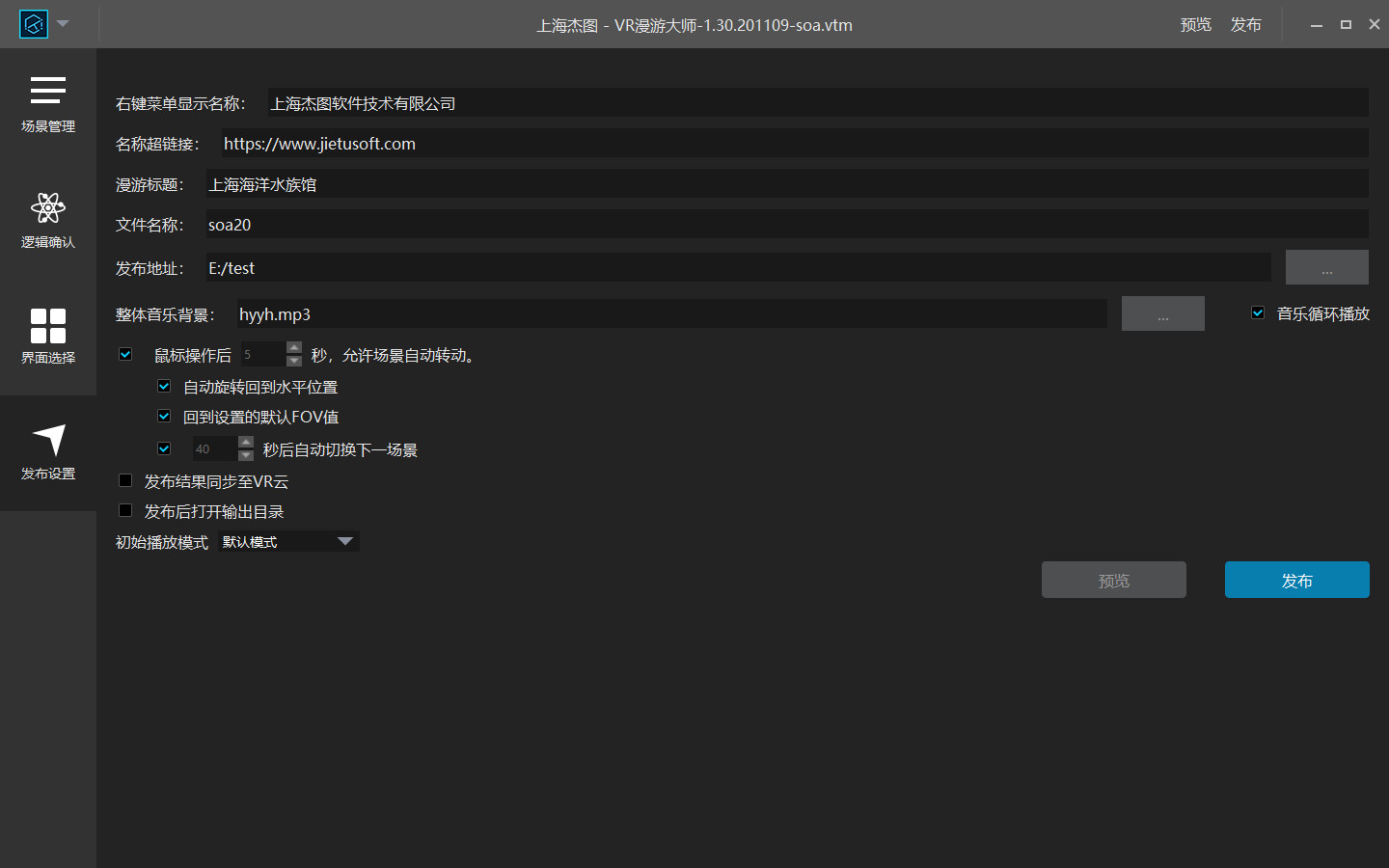Increase the mouse idle seconds spinner

coord(294,348)
